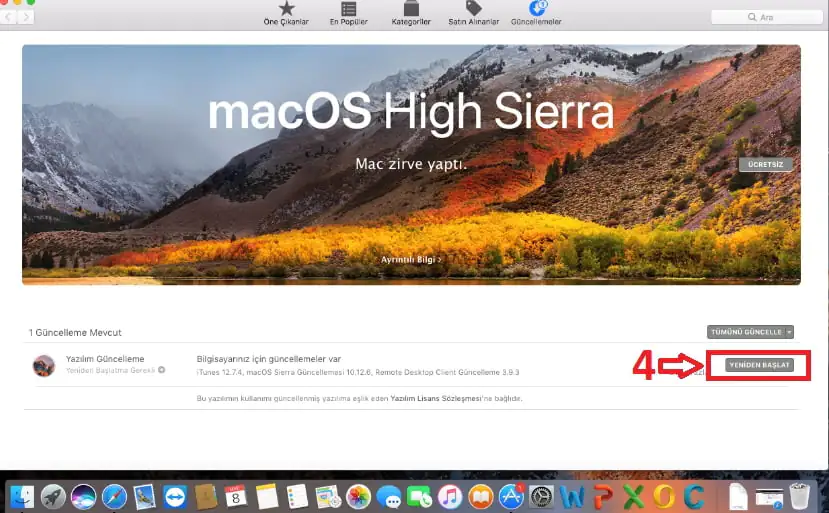Open Calendar from the dock
This screenshot has width=829, height=513.
point(236,497)
